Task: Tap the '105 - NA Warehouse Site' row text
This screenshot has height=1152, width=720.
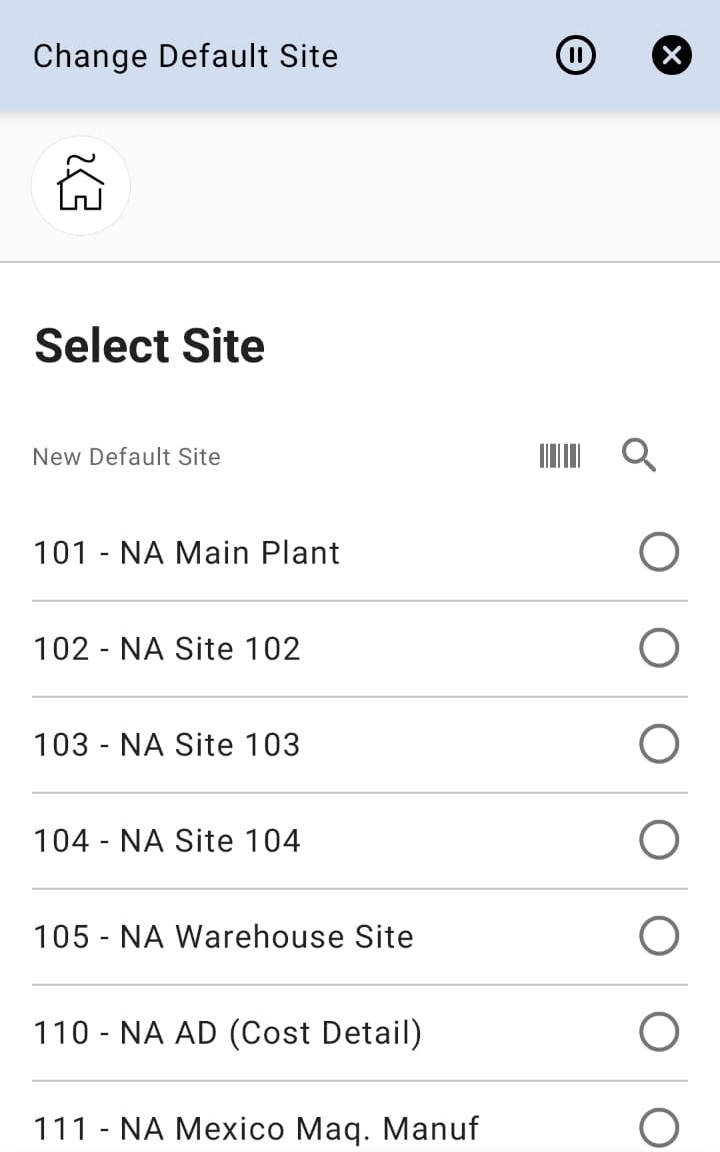Action: click(x=223, y=937)
